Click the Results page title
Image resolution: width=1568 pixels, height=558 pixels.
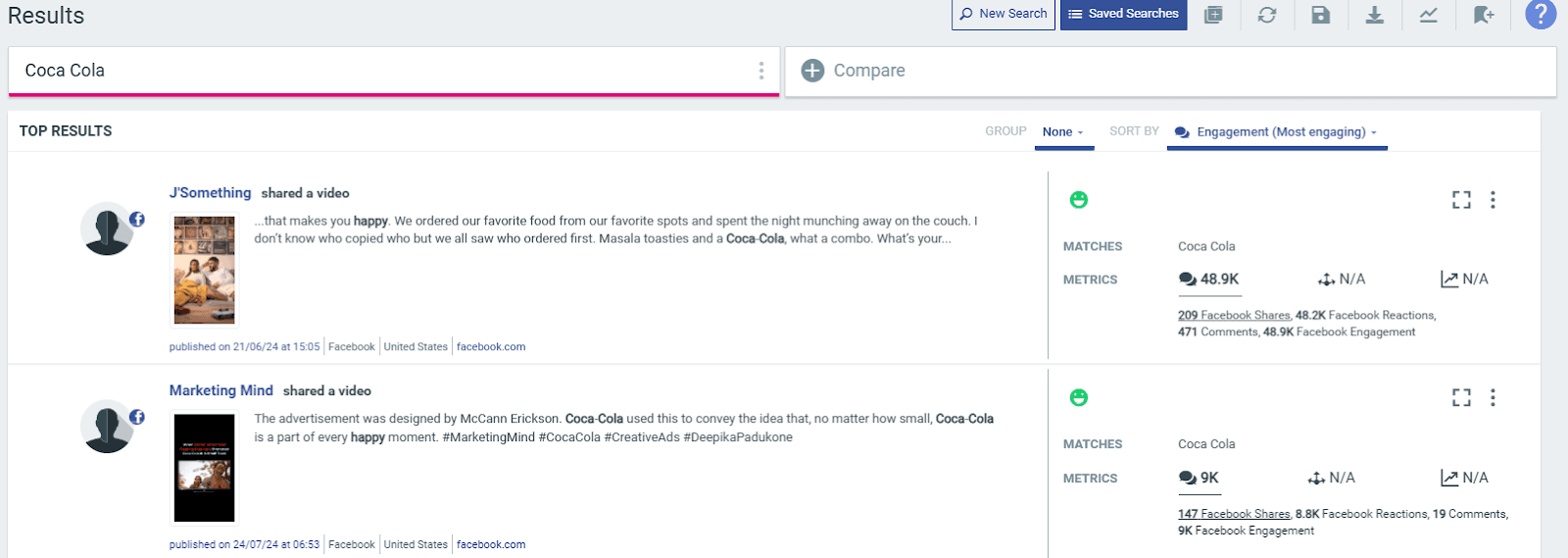tap(46, 16)
